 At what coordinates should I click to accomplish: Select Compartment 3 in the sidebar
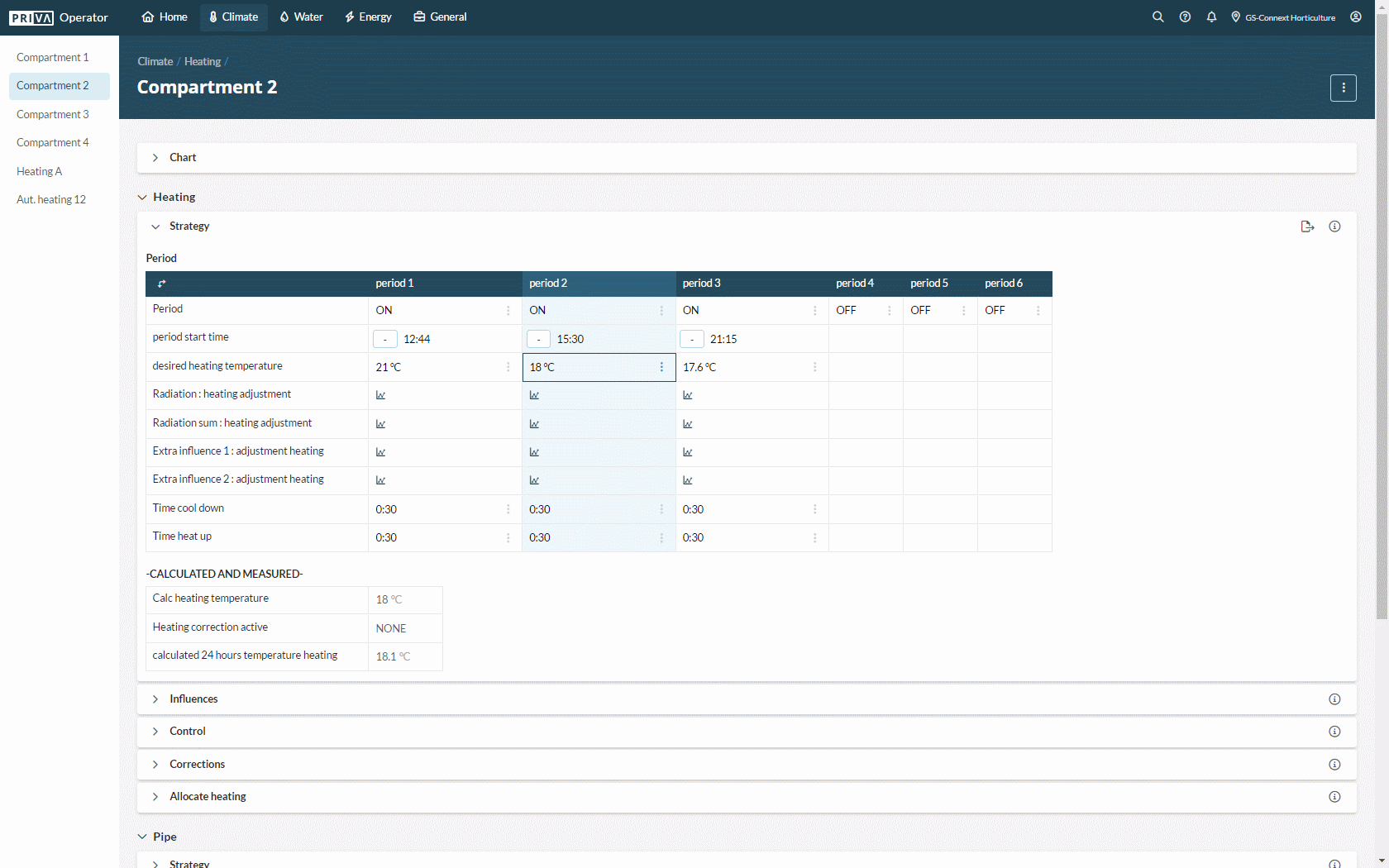[x=52, y=114]
